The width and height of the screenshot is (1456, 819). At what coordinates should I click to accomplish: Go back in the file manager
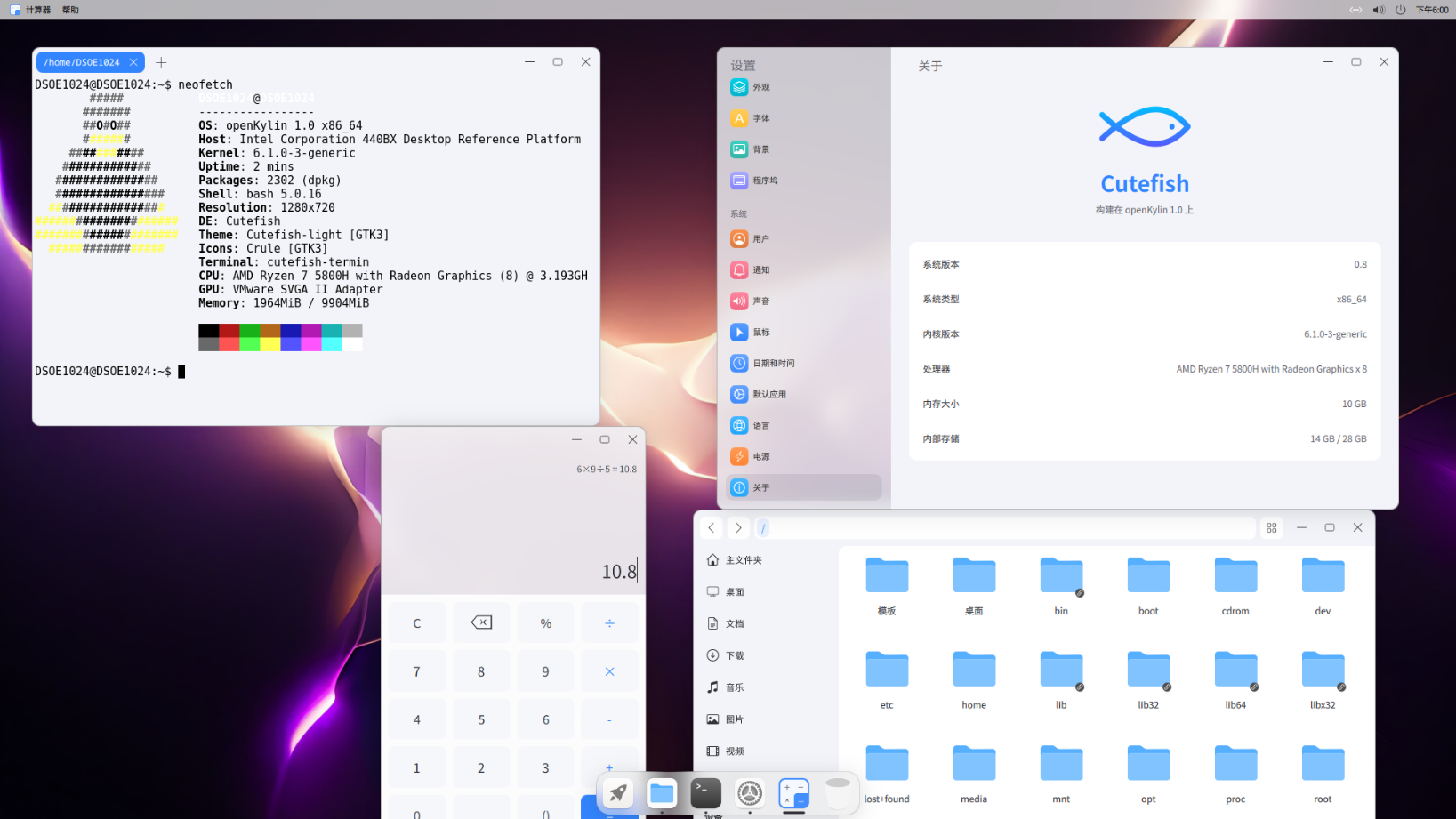[712, 528]
